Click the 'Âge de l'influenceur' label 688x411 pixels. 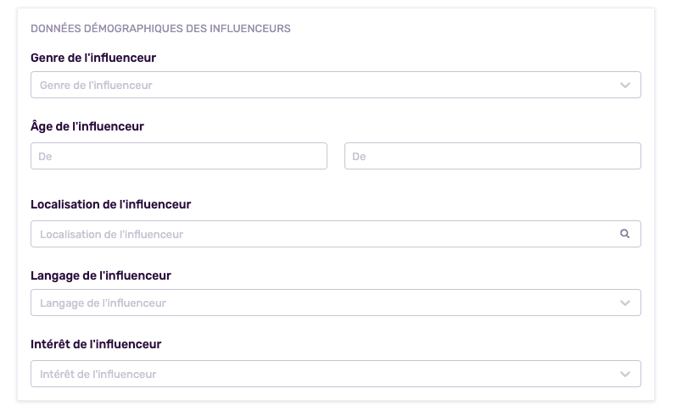click(87, 126)
